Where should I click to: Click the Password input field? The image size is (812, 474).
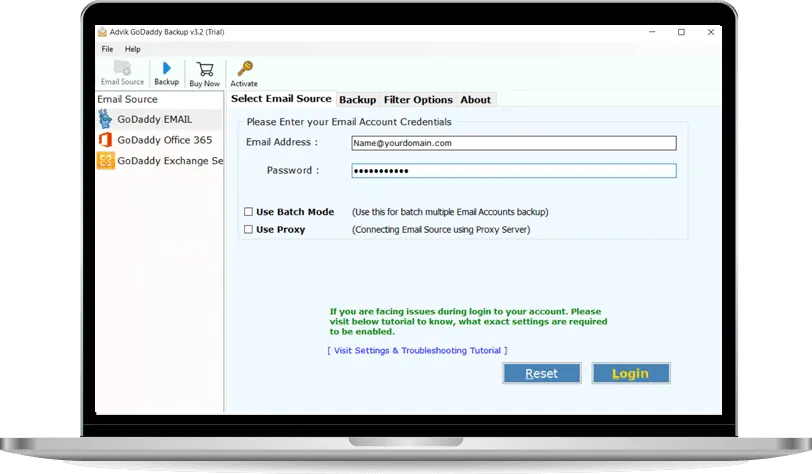tap(514, 171)
